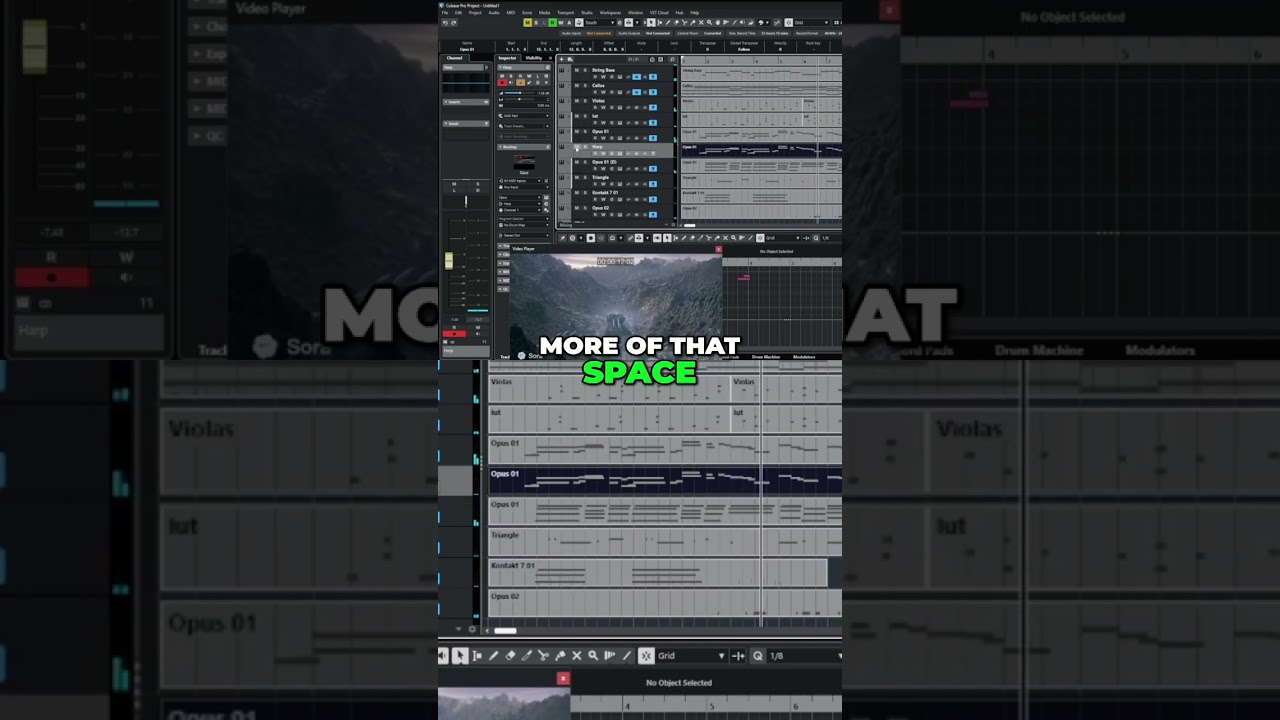Click the Redo arrow in the top toolbar
This screenshot has height=720, width=1280.
[x=453, y=23]
